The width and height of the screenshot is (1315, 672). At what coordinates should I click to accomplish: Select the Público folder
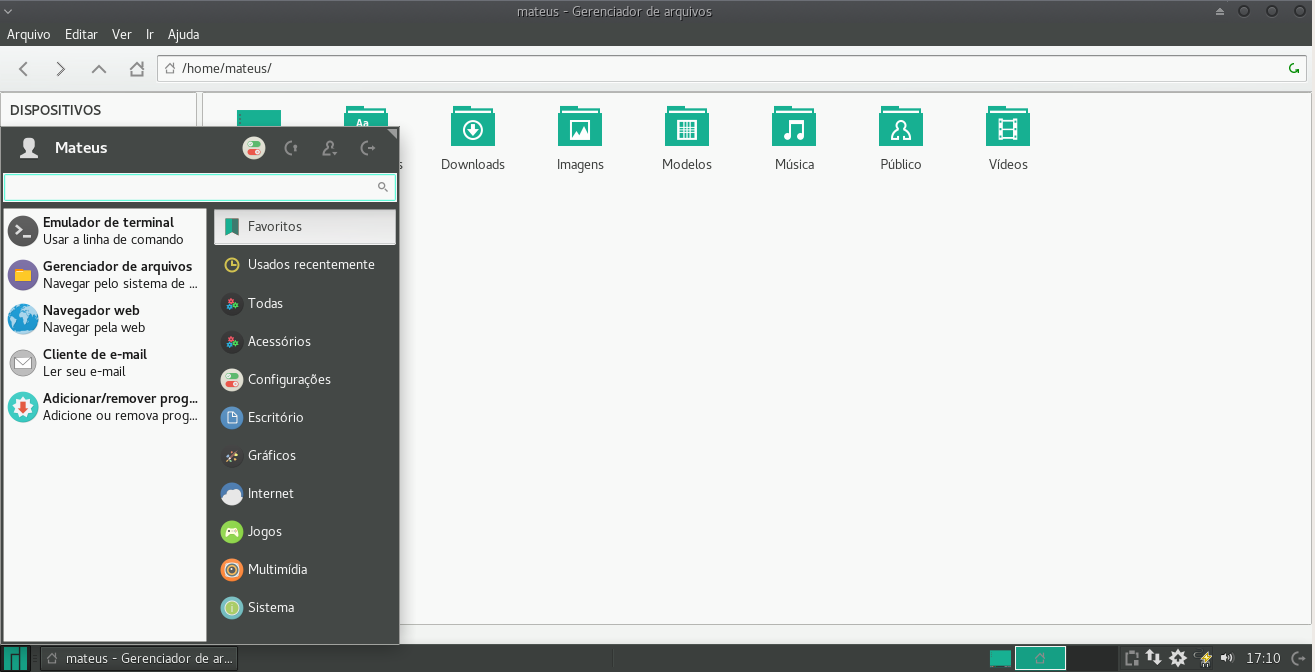(901, 138)
